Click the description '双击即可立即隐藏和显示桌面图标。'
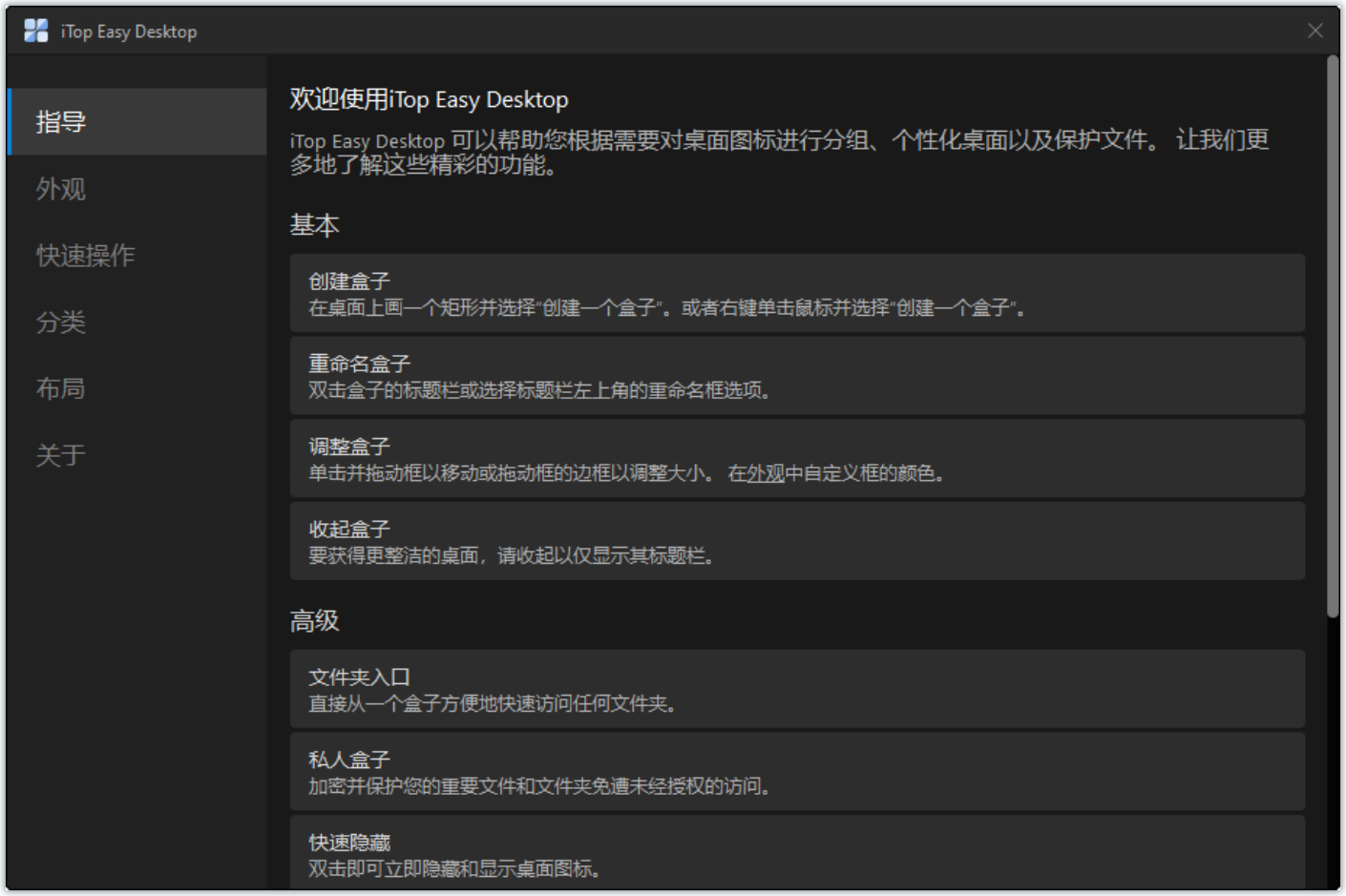Viewport: 1346px width, 896px height. pyautogui.click(x=454, y=869)
